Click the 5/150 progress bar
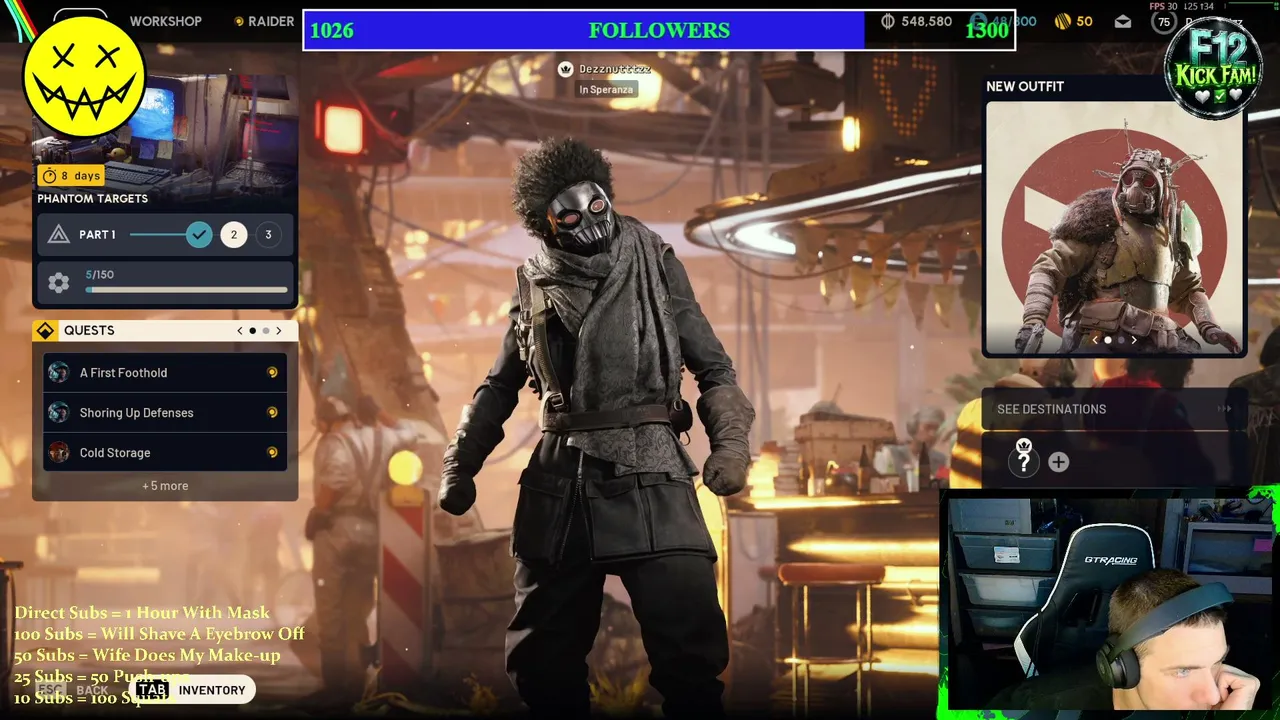Image resolution: width=1280 pixels, height=720 pixels. (x=186, y=290)
